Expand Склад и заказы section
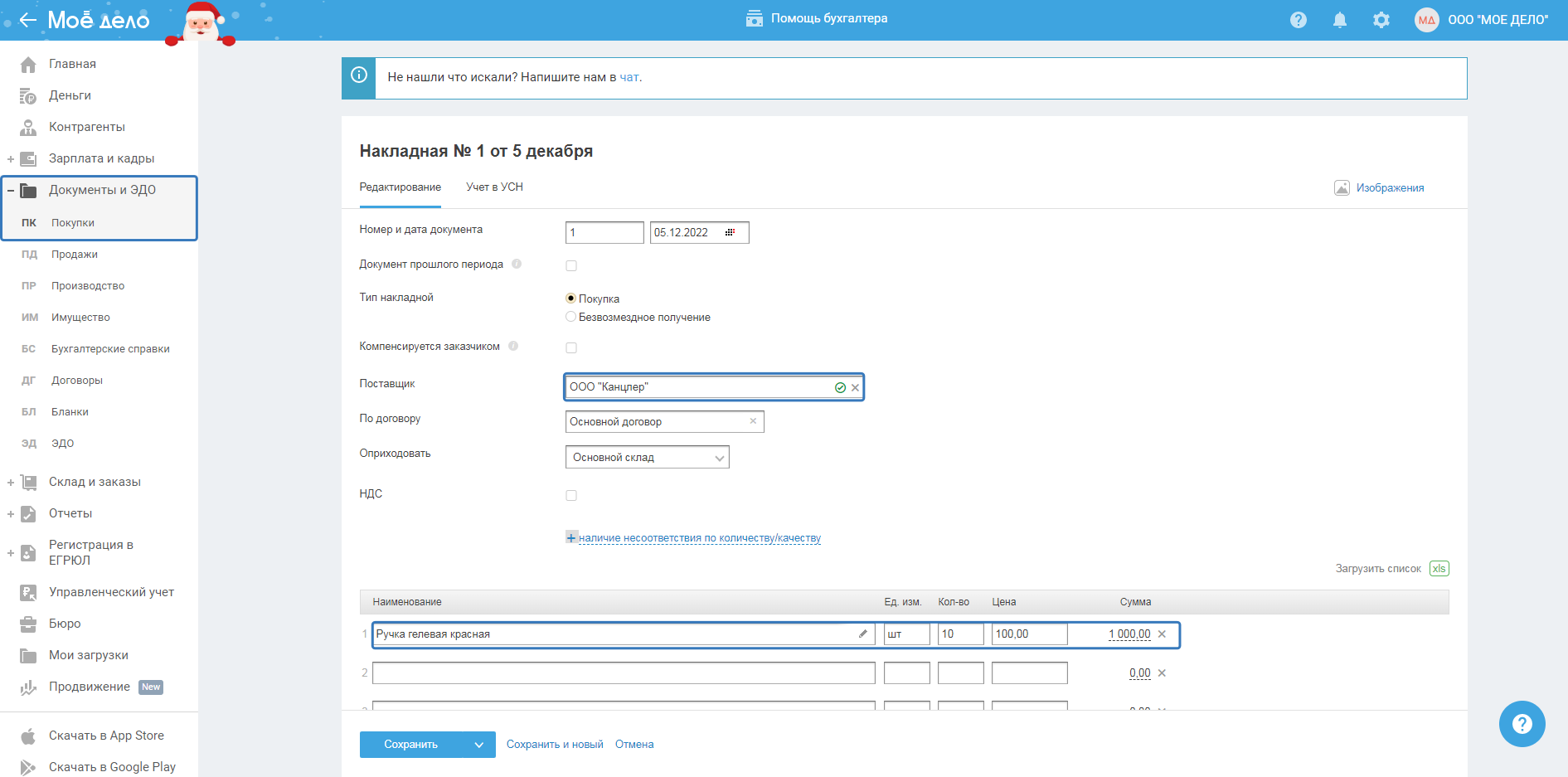Viewport: 1568px width, 777px height. 10,482
